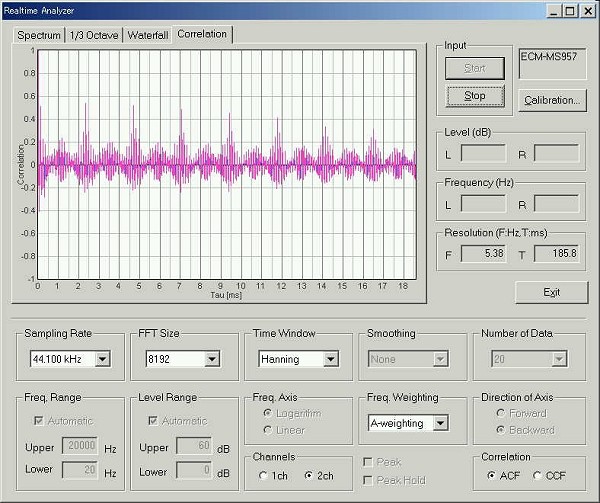This screenshot has height=503, width=600.
Task: Open the Freq. Weighting dropdown
Action: 440,423
